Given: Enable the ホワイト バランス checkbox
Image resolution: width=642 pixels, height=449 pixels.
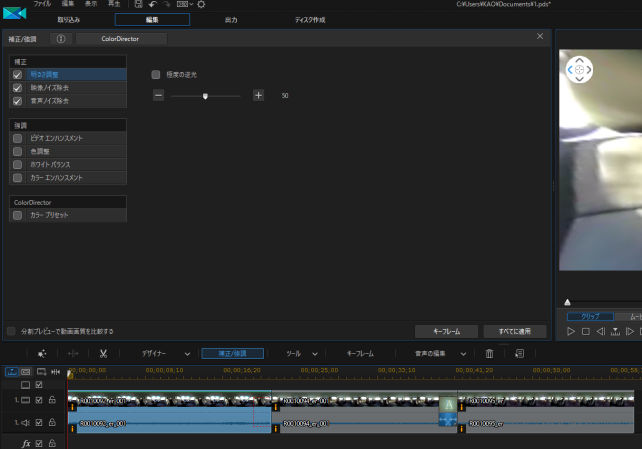Looking at the screenshot, I should point(17,164).
